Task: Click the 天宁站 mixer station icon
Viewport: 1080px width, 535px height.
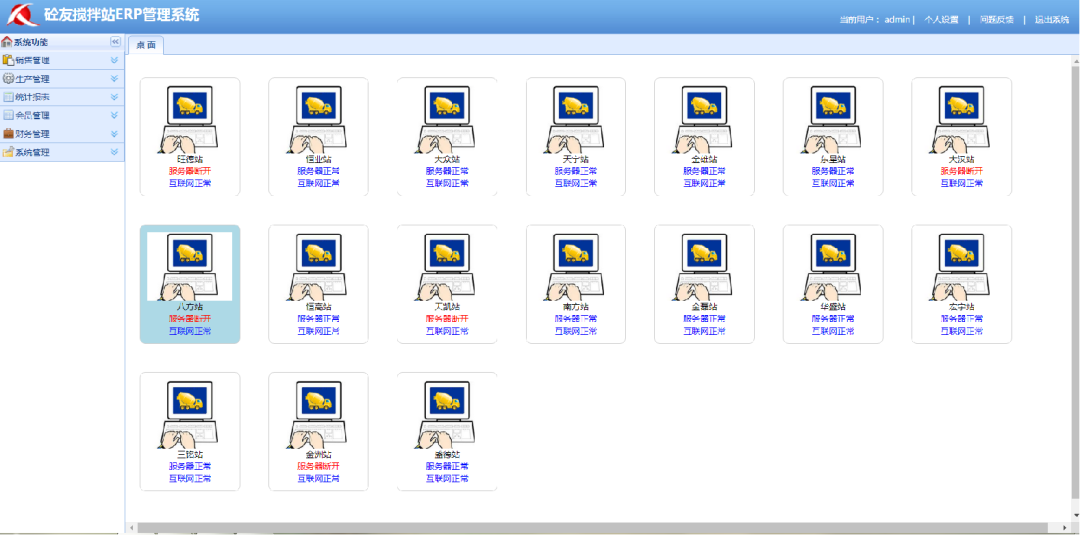Action: point(575,119)
